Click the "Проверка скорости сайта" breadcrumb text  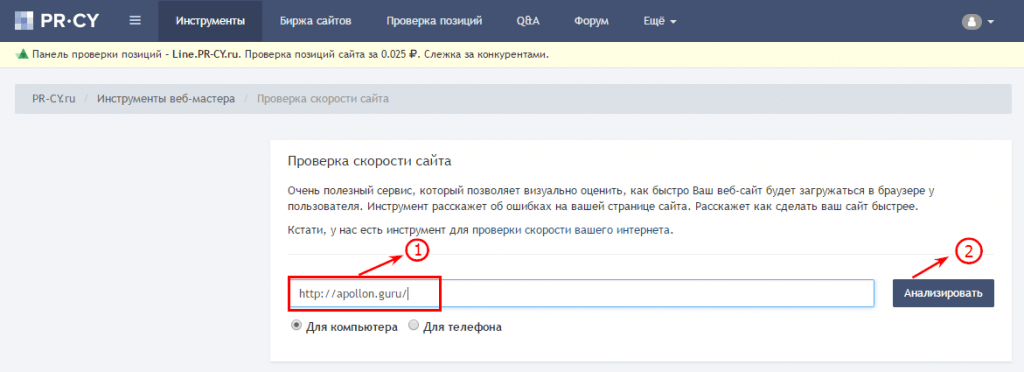click(323, 99)
